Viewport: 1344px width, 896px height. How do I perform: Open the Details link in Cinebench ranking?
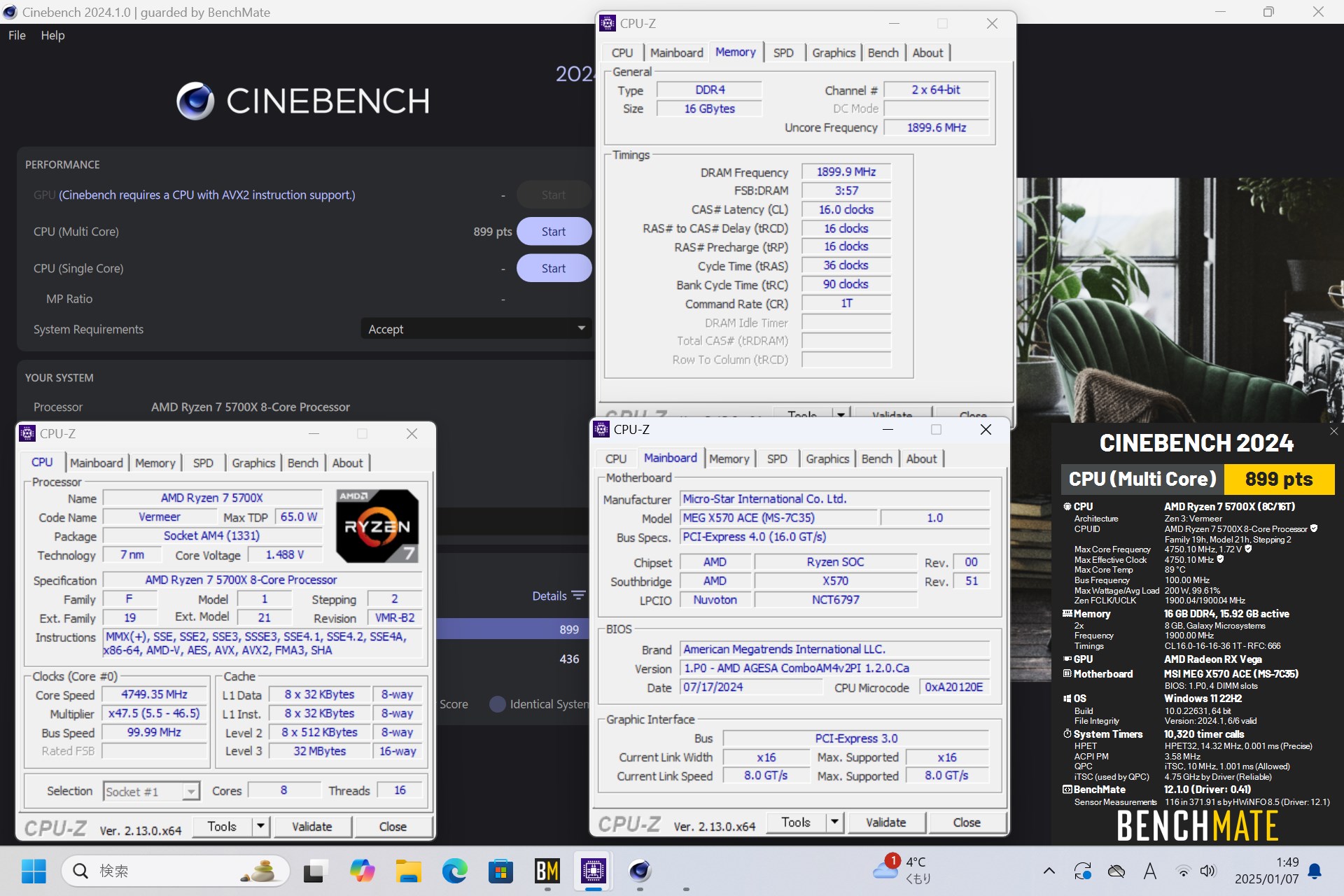pyautogui.click(x=549, y=596)
